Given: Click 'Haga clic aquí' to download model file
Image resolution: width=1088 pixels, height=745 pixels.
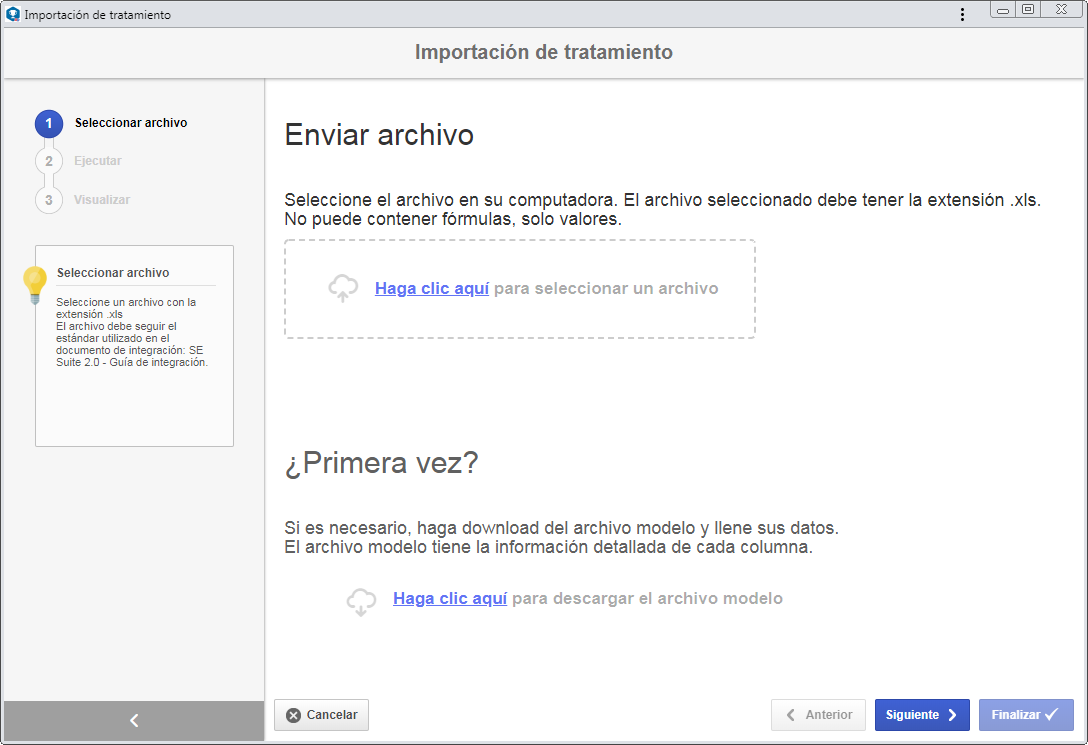Looking at the screenshot, I should [450, 599].
